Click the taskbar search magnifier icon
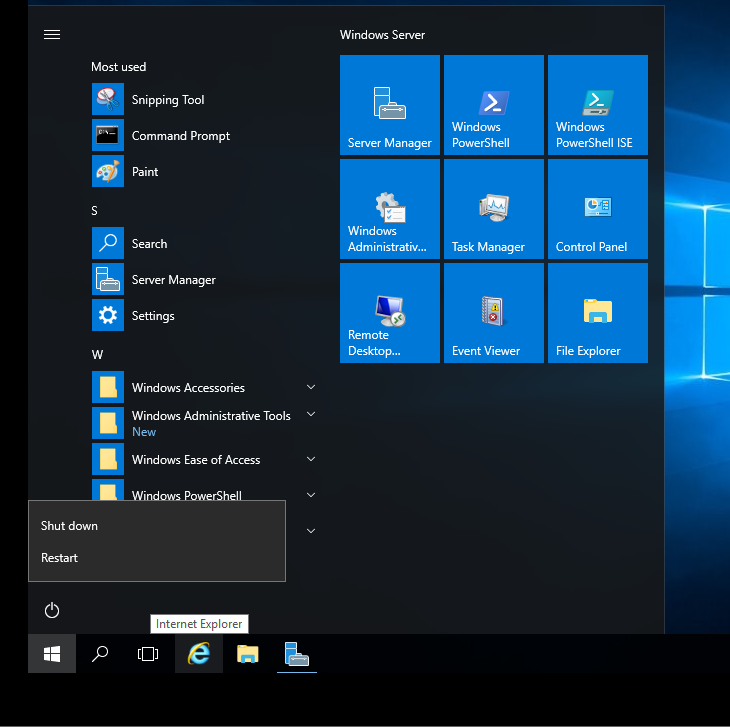This screenshot has width=730, height=727. pos(100,653)
